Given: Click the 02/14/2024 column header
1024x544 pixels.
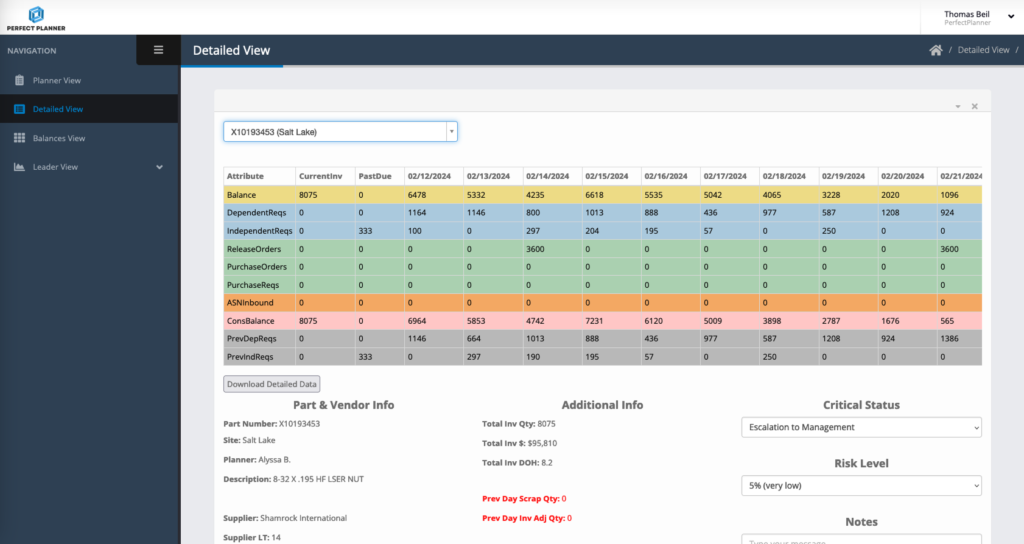Looking at the screenshot, I should 547,176.
